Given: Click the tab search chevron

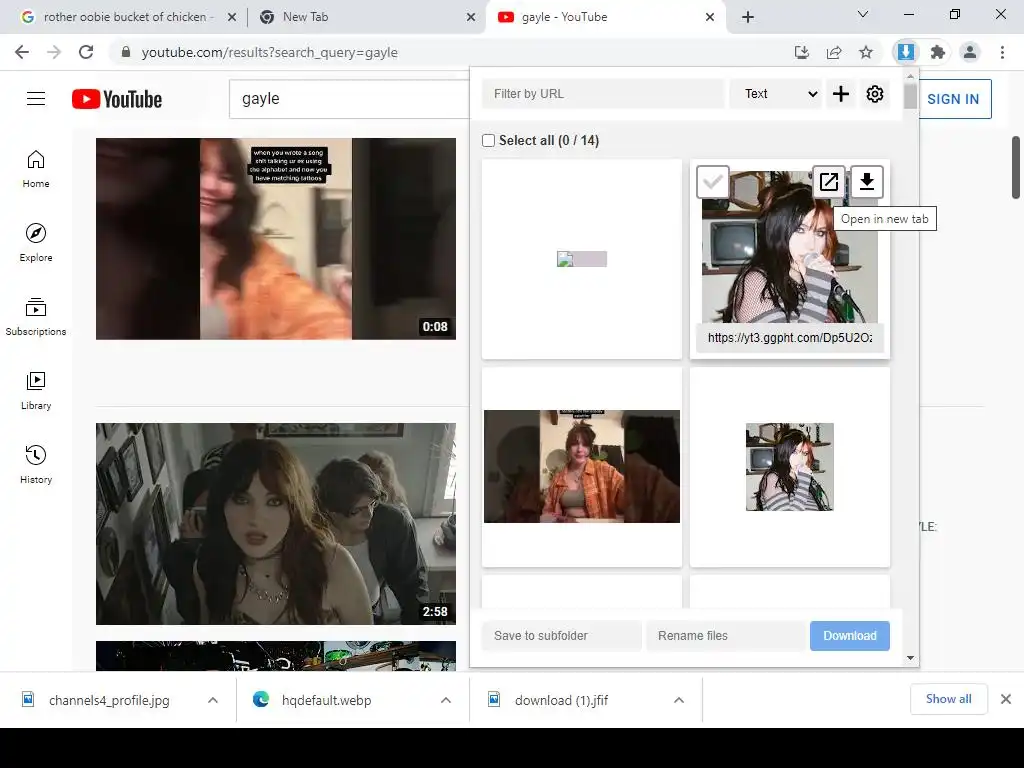Looking at the screenshot, I should point(863,14).
